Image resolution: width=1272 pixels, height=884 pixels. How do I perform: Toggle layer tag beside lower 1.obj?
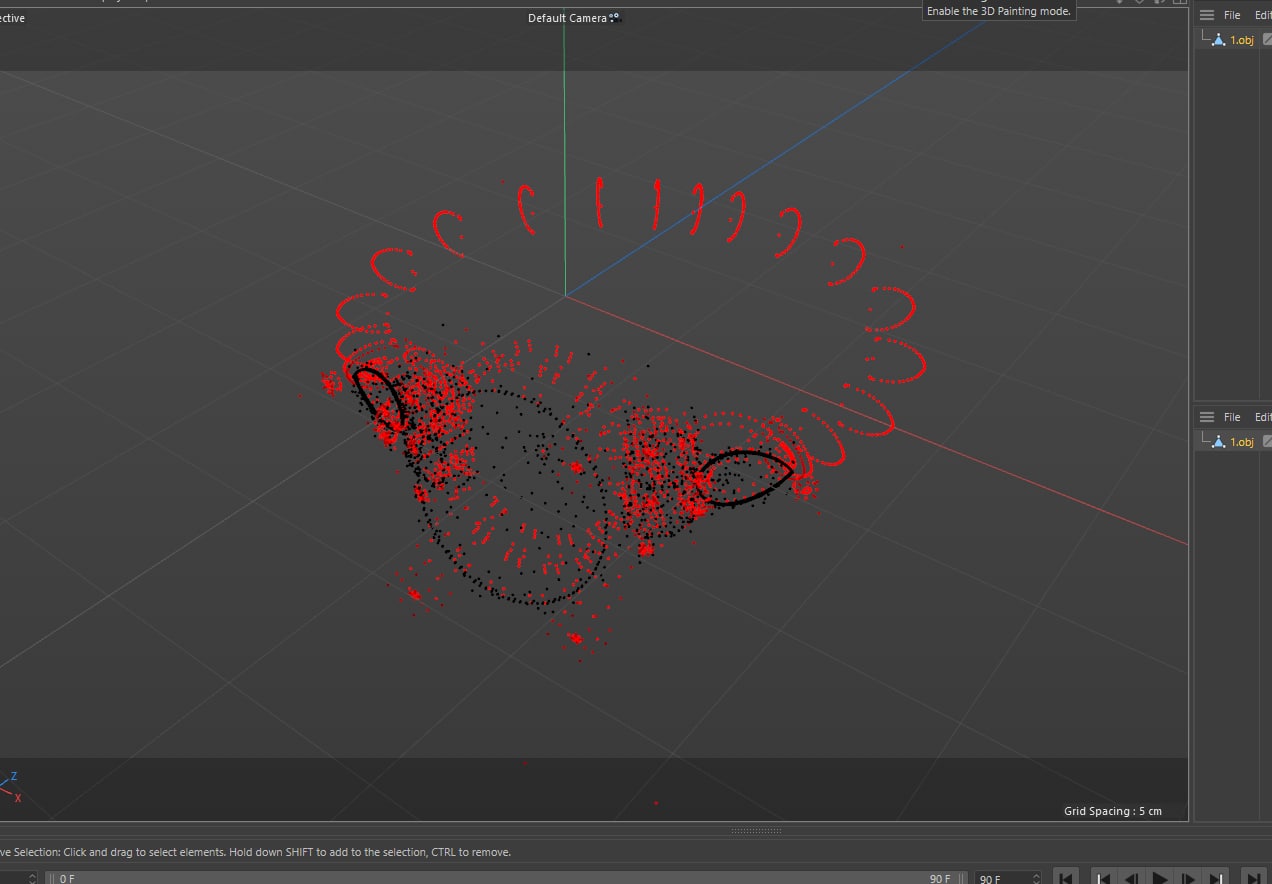pyautogui.click(x=1267, y=442)
